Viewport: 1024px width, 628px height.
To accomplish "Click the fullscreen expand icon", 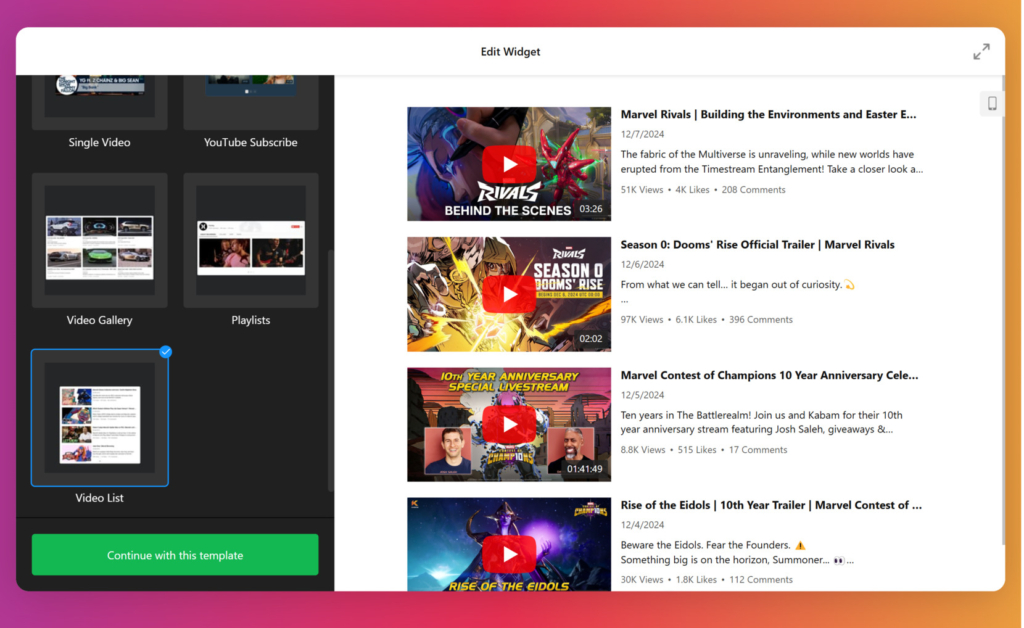I will tap(981, 51).
